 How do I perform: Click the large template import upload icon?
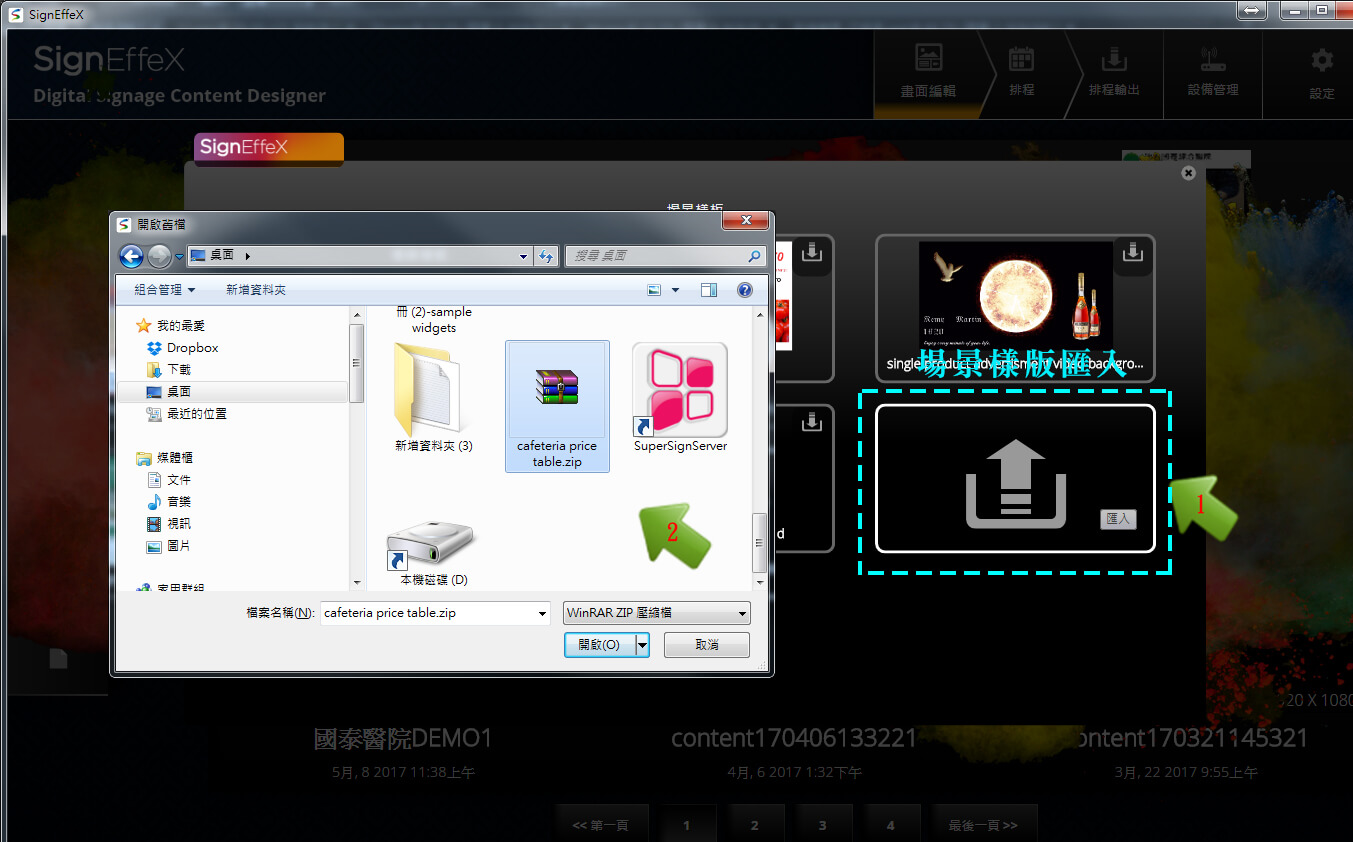click(1015, 481)
